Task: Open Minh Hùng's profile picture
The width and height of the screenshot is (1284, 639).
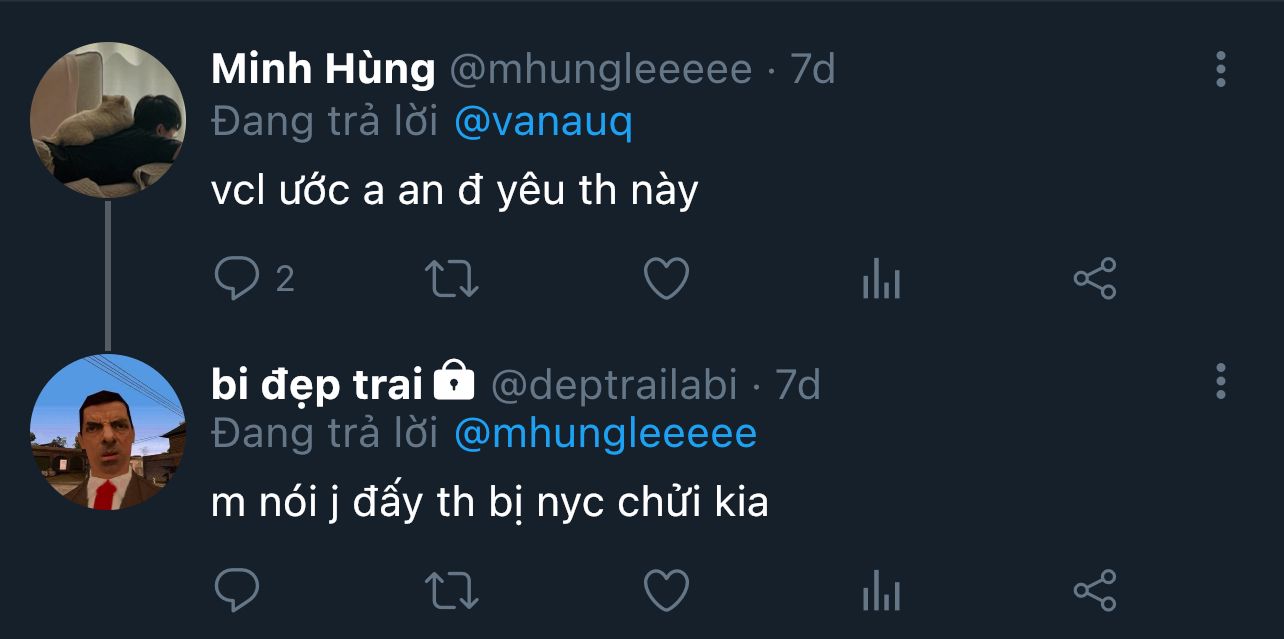Action: [108, 120]
